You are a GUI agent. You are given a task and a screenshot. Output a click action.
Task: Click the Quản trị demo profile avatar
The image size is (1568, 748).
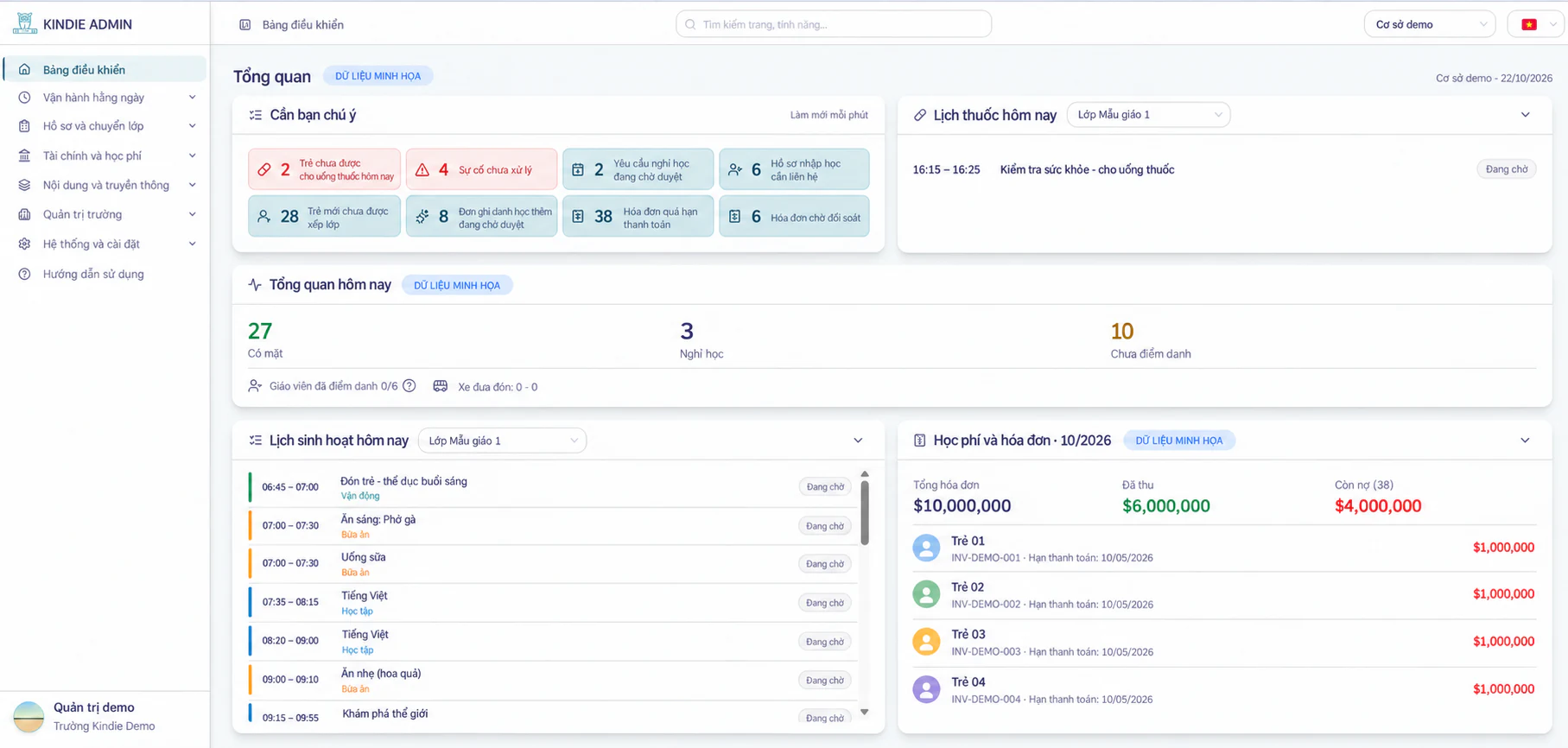click(x=29, y=717)
